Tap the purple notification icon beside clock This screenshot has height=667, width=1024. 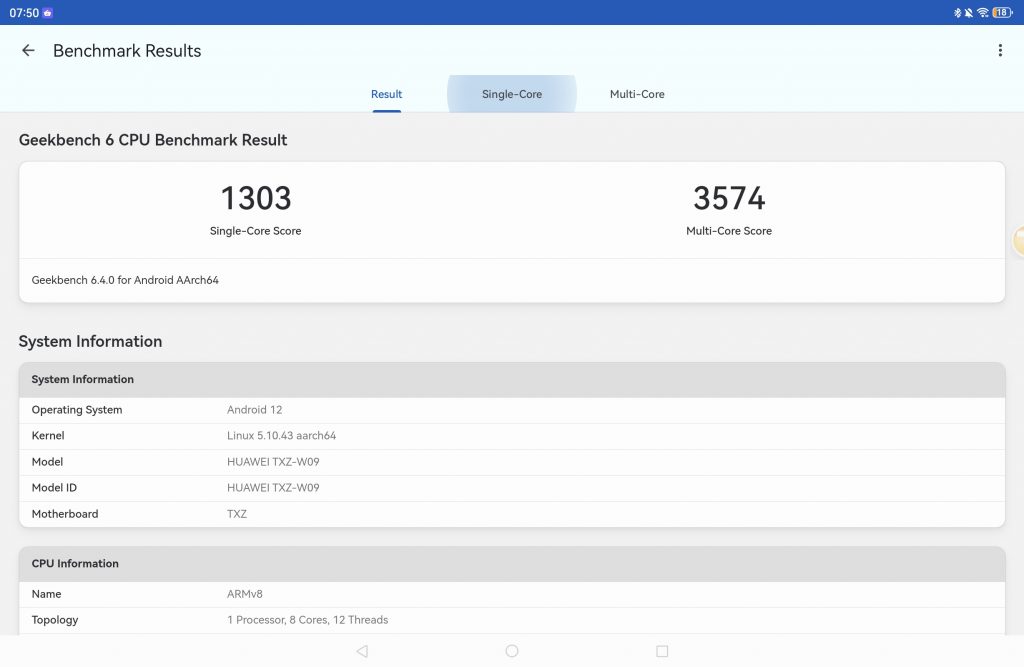[x=48, y=12]
